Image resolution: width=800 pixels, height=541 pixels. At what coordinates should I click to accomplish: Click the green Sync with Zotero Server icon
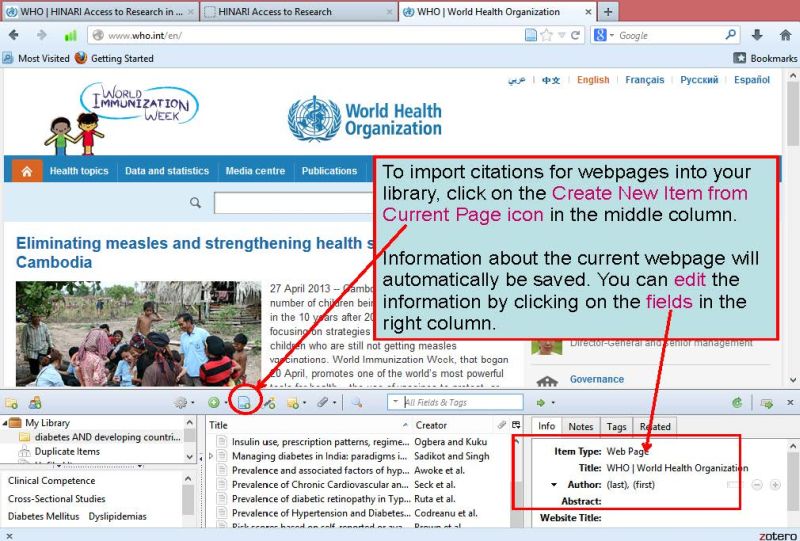737,402
